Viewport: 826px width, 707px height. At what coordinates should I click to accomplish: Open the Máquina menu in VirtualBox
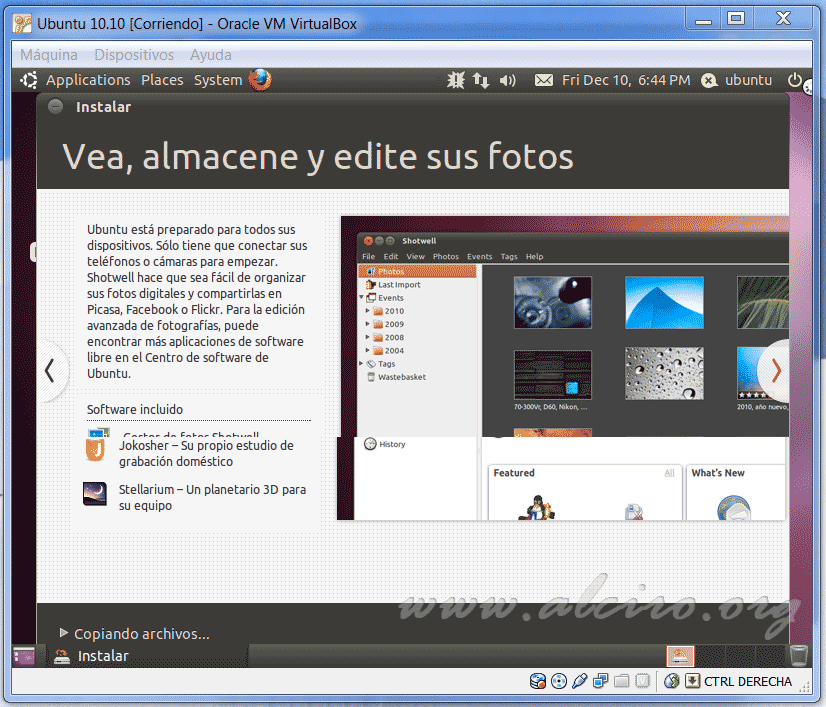click(x=49, y=55)
